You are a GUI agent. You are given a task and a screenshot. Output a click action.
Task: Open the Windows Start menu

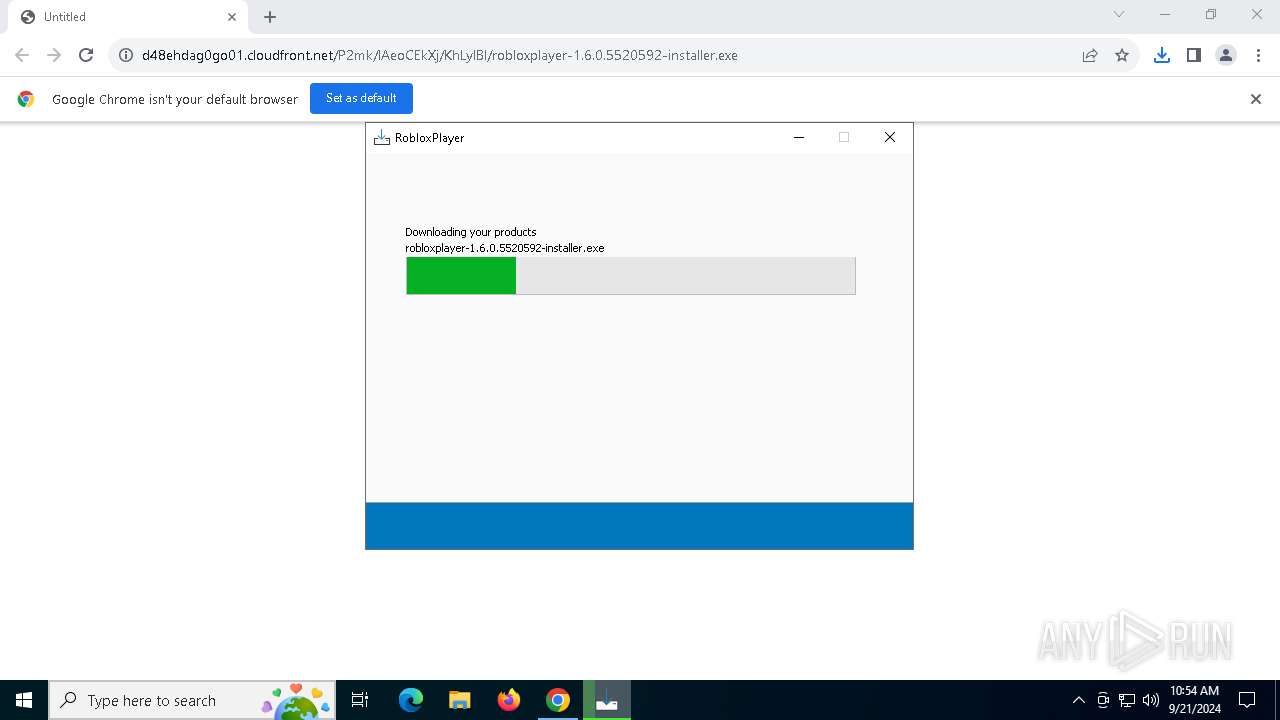(x=24, y=700)
